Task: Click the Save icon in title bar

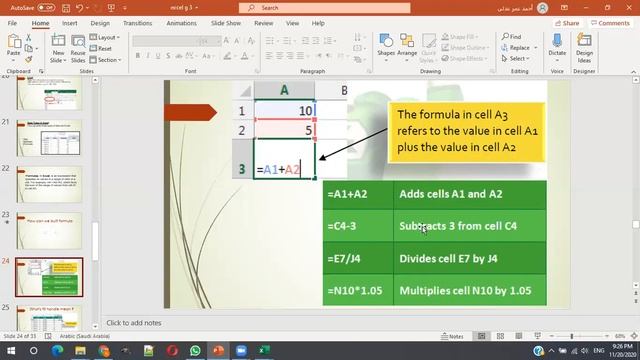Action: click(x=66, y=8)
